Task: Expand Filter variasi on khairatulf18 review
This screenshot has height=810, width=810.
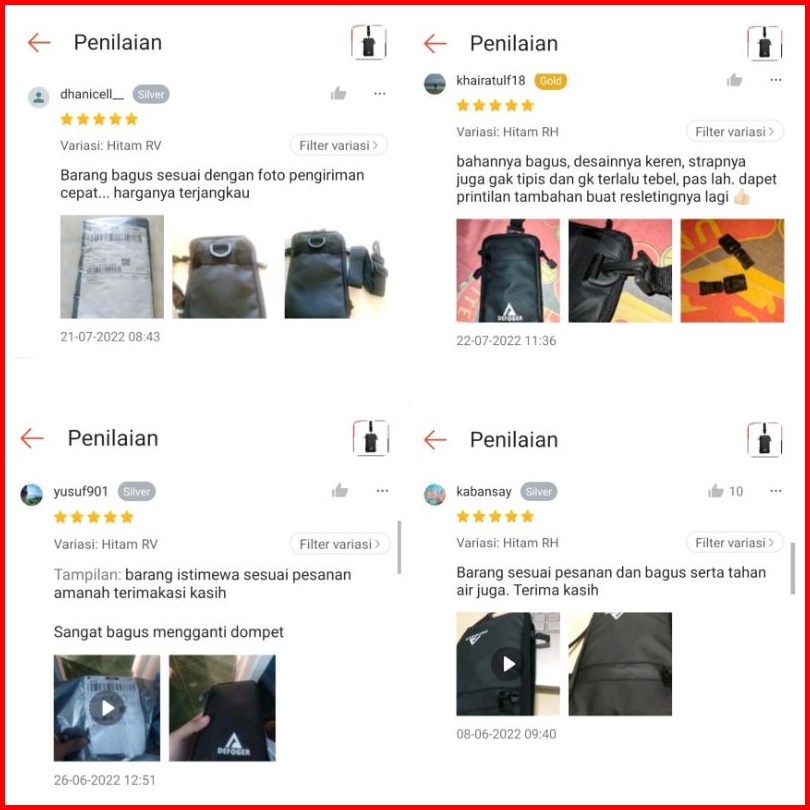Action: click(x=735, y=131)
